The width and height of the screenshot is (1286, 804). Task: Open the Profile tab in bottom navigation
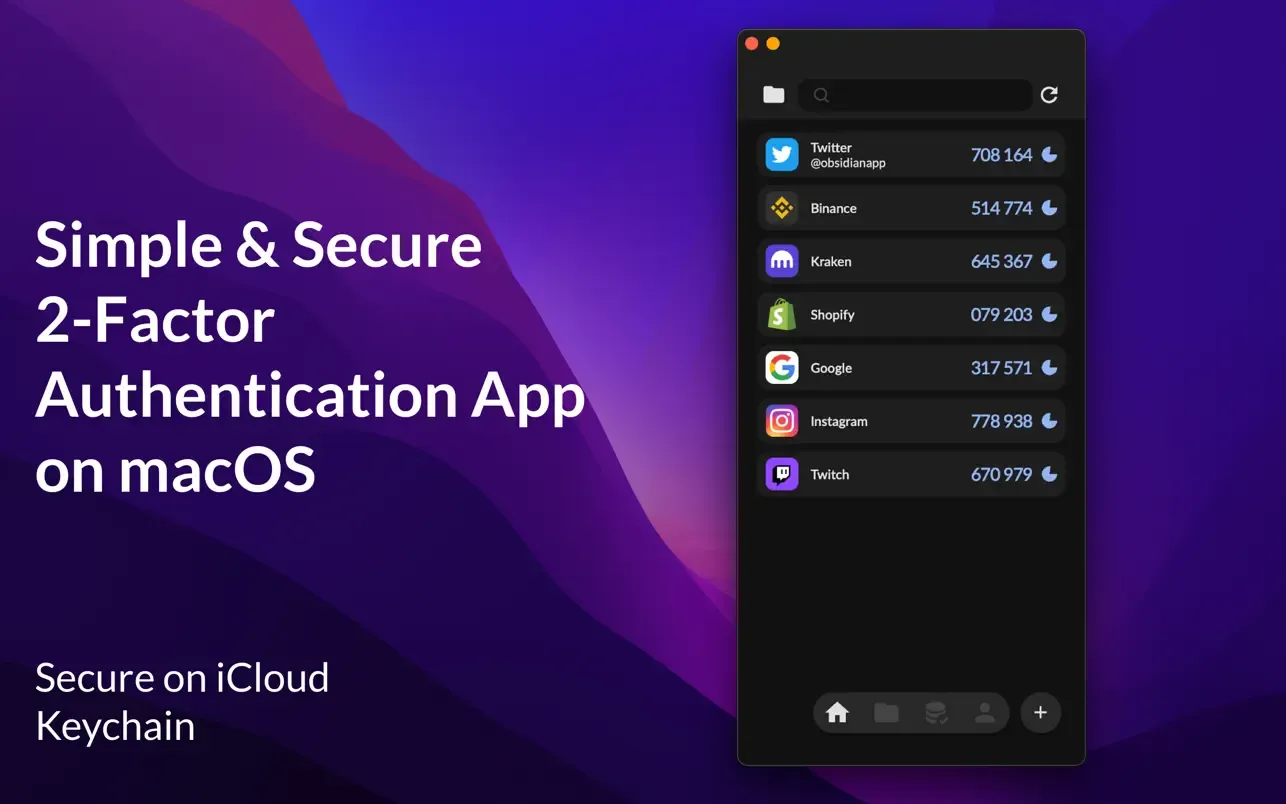pos(985,713)
